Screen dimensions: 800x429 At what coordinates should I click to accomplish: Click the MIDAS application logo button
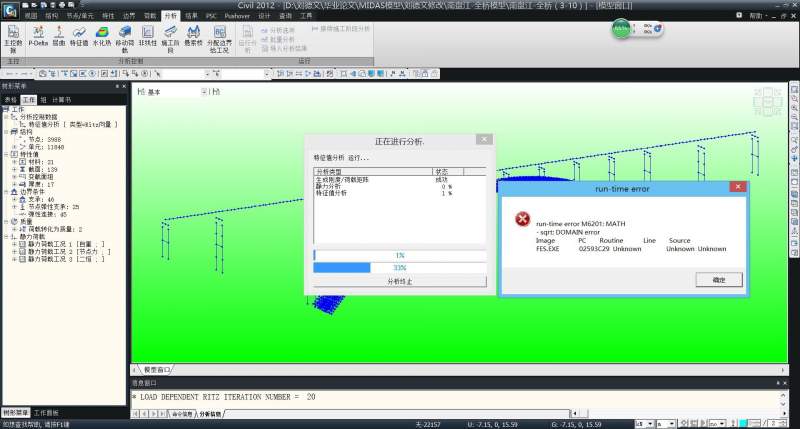coord(10,10)
